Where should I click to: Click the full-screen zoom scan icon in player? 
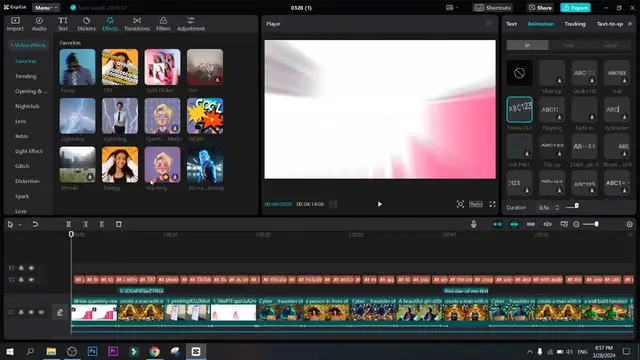(x=460, y=204)
